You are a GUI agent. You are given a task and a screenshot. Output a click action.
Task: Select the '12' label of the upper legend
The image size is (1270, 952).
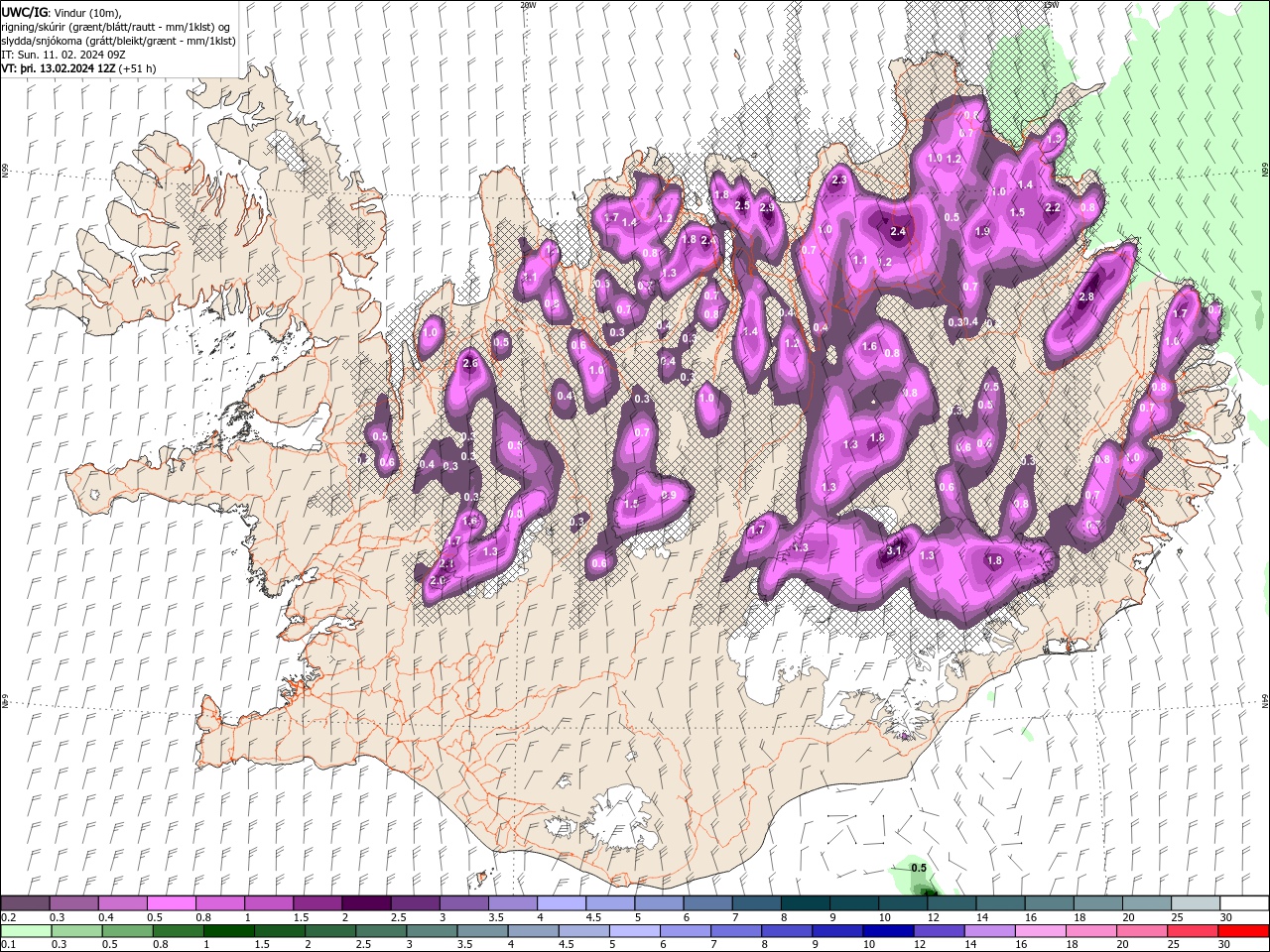pyautogui.click(x=934, y=917)
